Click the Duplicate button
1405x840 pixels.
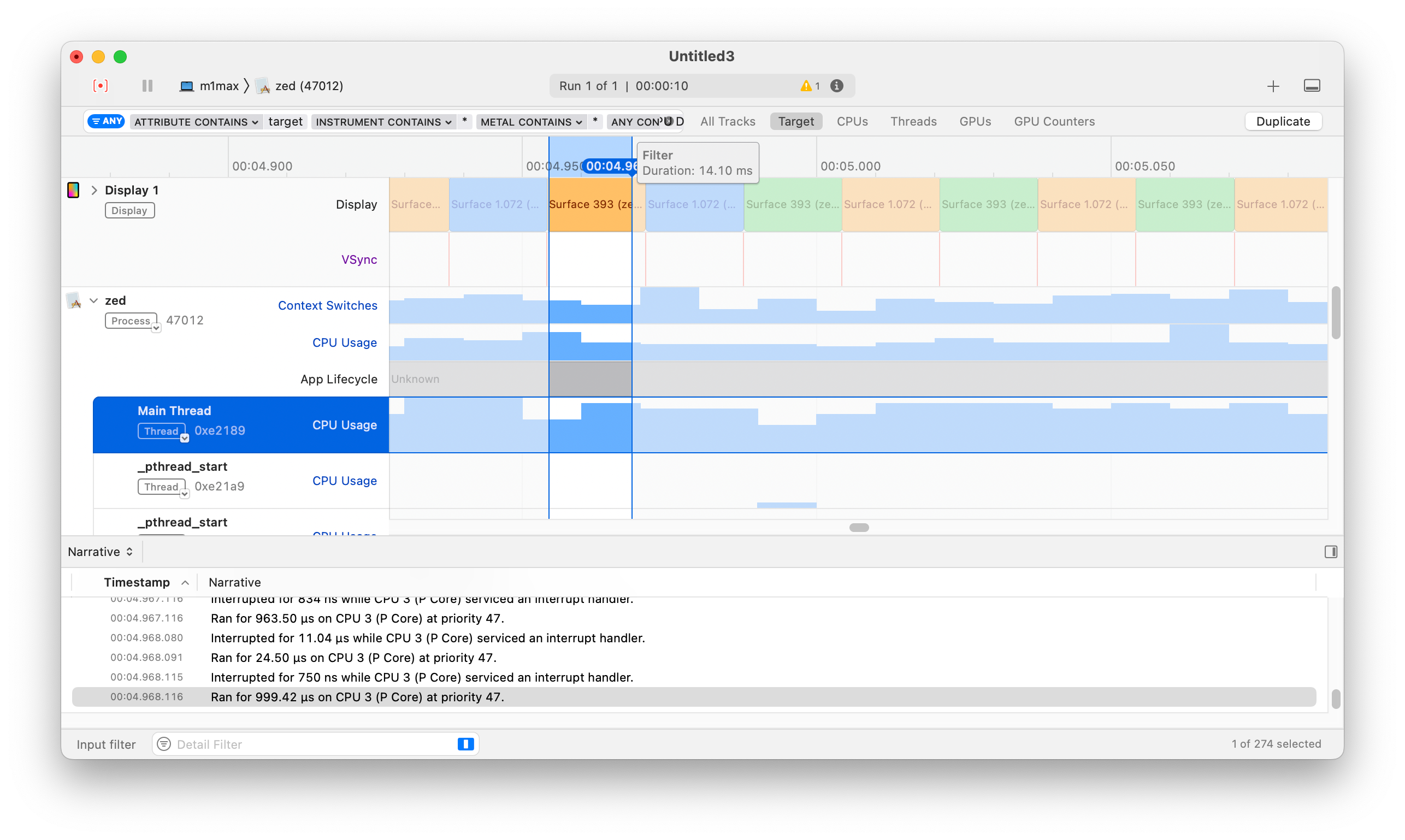click(1283, 122)
